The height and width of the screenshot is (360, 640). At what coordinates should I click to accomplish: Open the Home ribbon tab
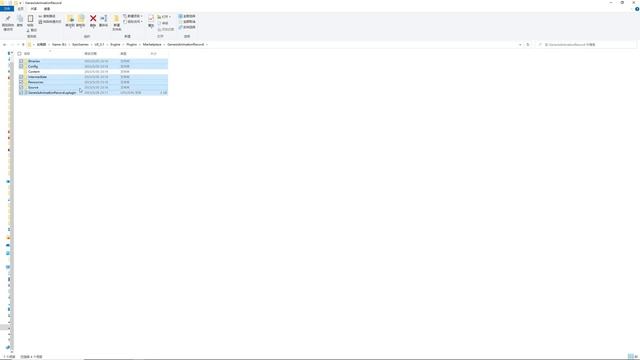pos(20,9)
